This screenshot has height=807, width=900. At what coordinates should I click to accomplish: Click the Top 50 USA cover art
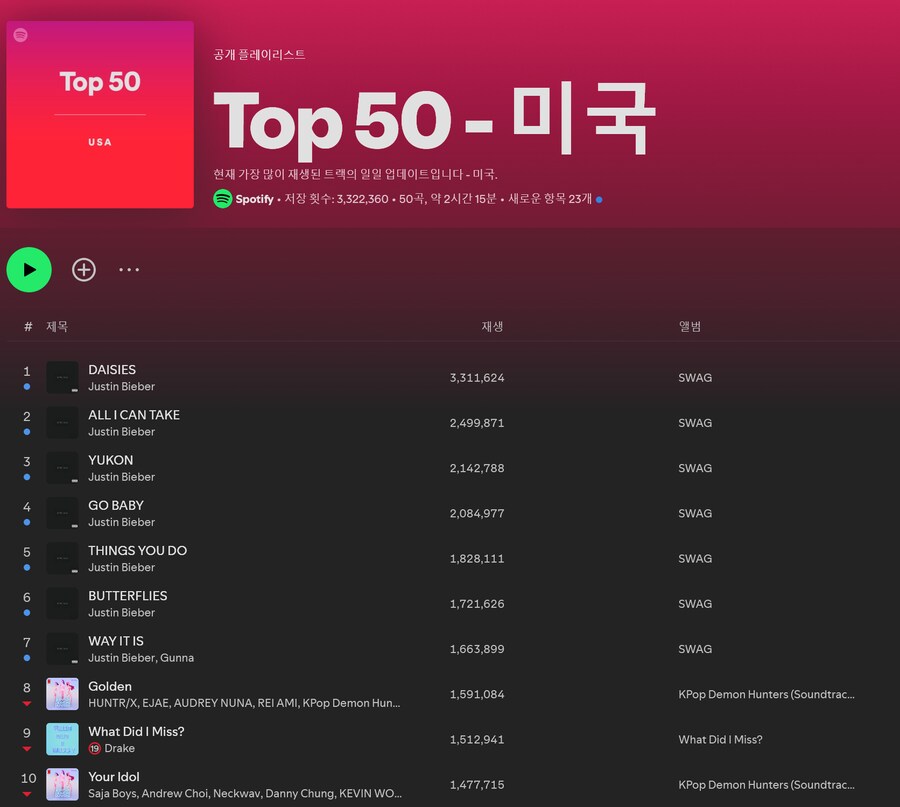coord(100,114)
